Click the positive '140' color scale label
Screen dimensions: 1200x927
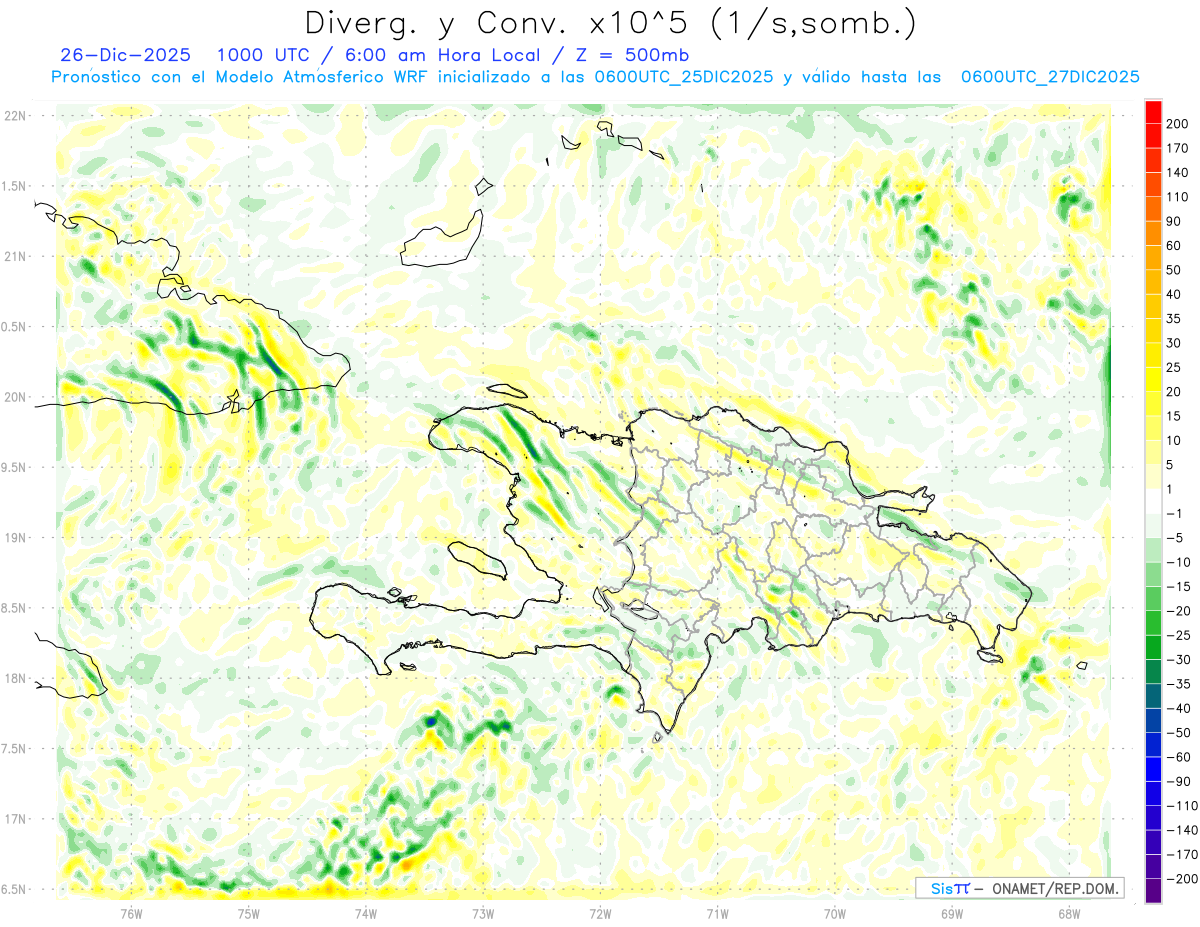1179,173
